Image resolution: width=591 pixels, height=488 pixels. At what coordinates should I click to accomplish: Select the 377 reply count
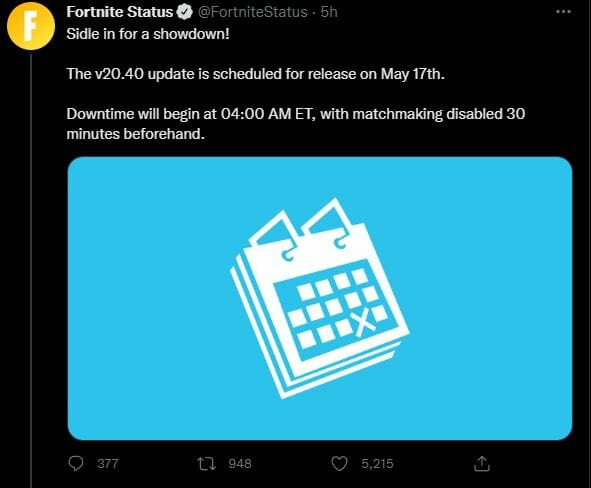tap(108, 464)
